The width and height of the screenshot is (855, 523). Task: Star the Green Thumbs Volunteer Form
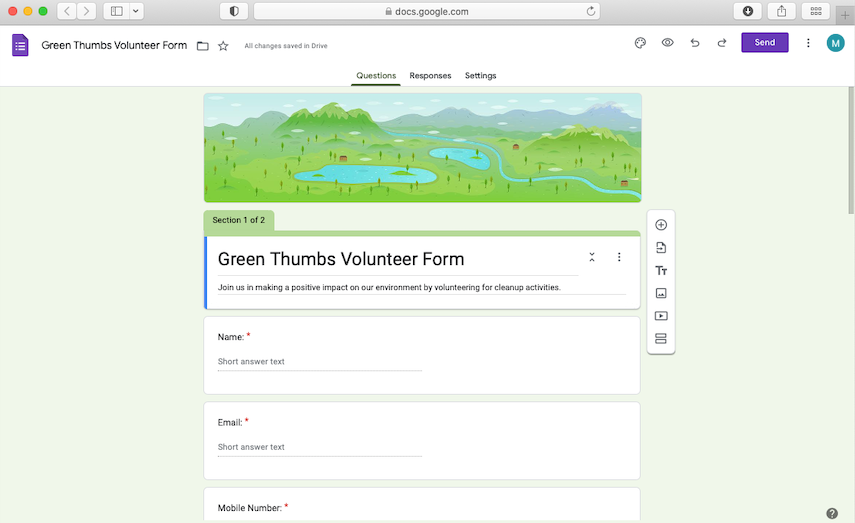point(223,46)
